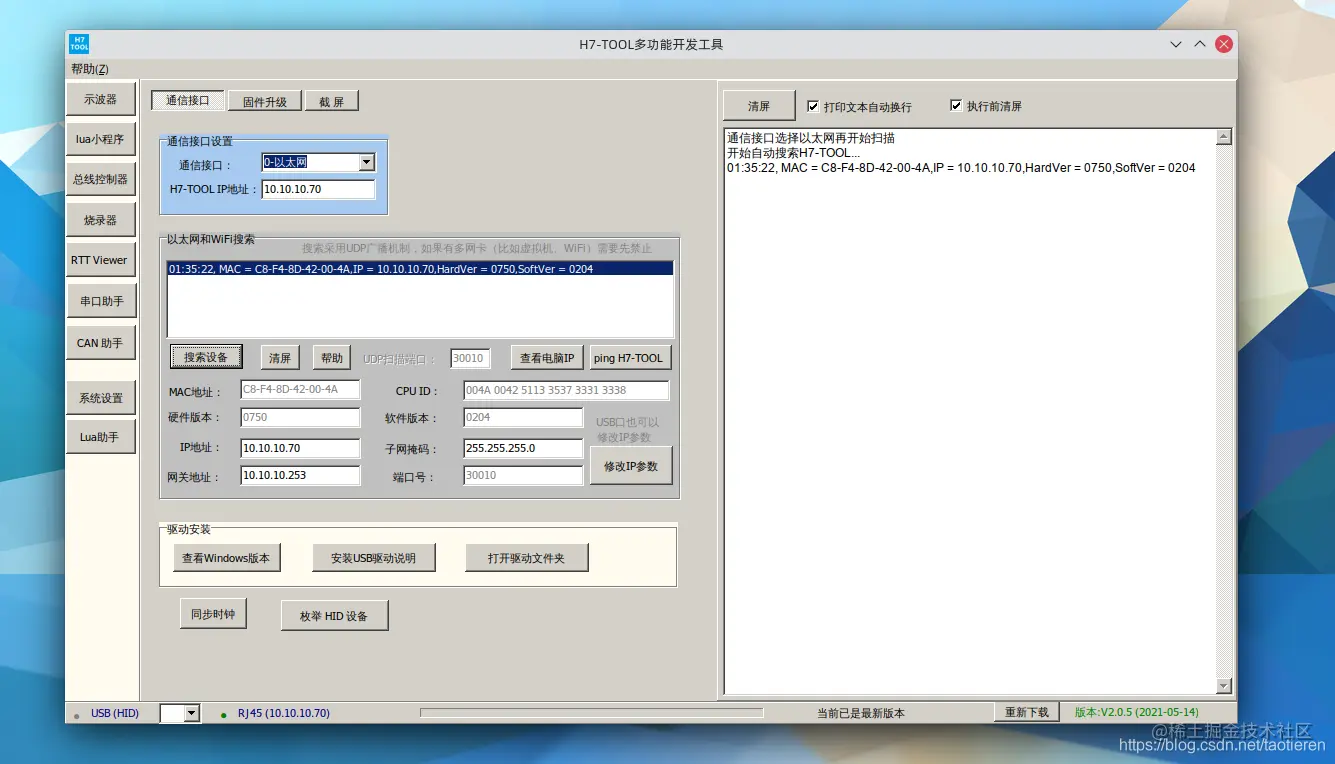Viewport: 1335px width, 764px height.
Task: Click the MAC地址 field
Action: (x=300, y=390)
